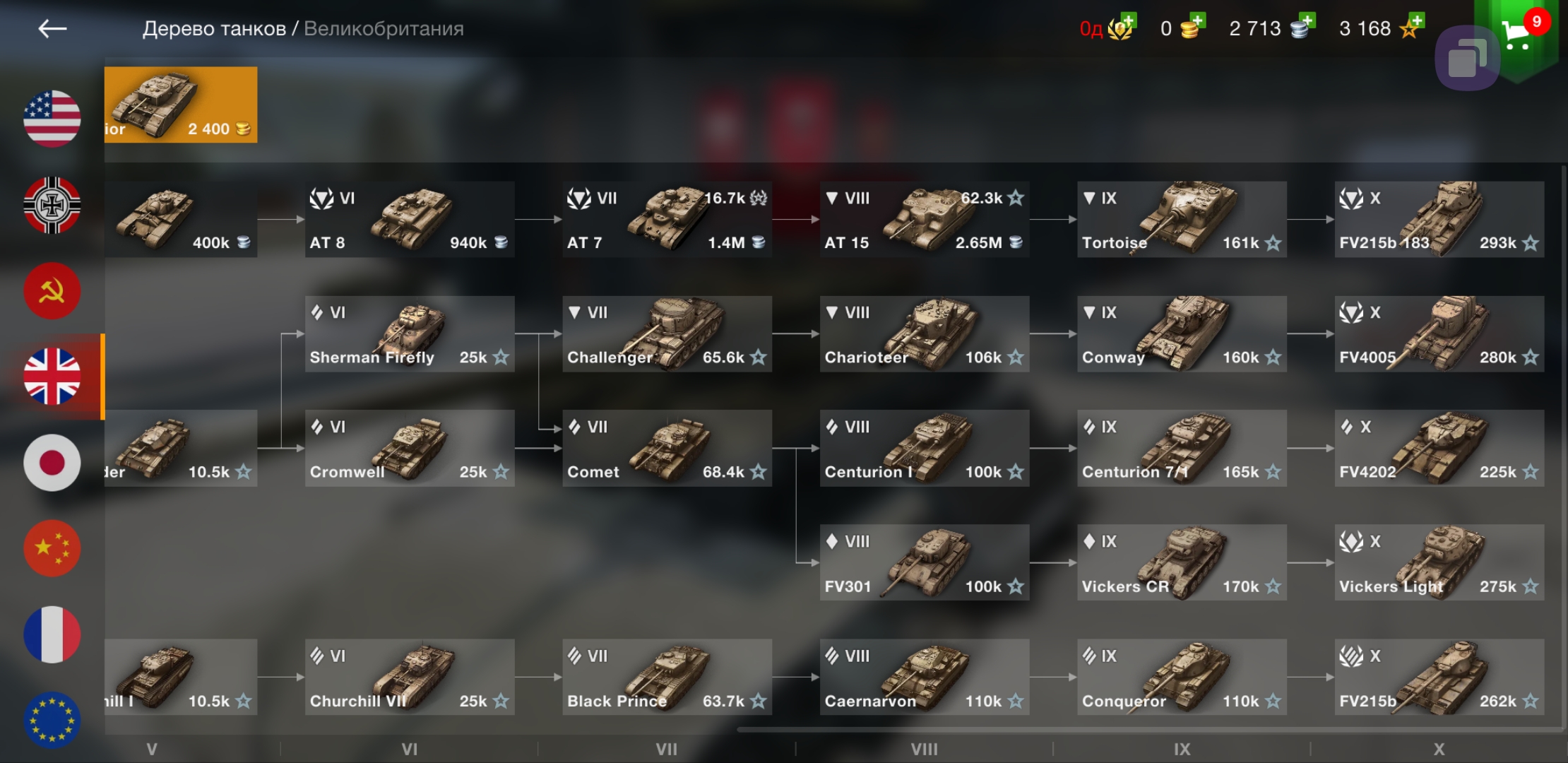1568x763 pixels.
Task: Click Великобритания in the breadcrumb title
Action: (x=384, y=29)
